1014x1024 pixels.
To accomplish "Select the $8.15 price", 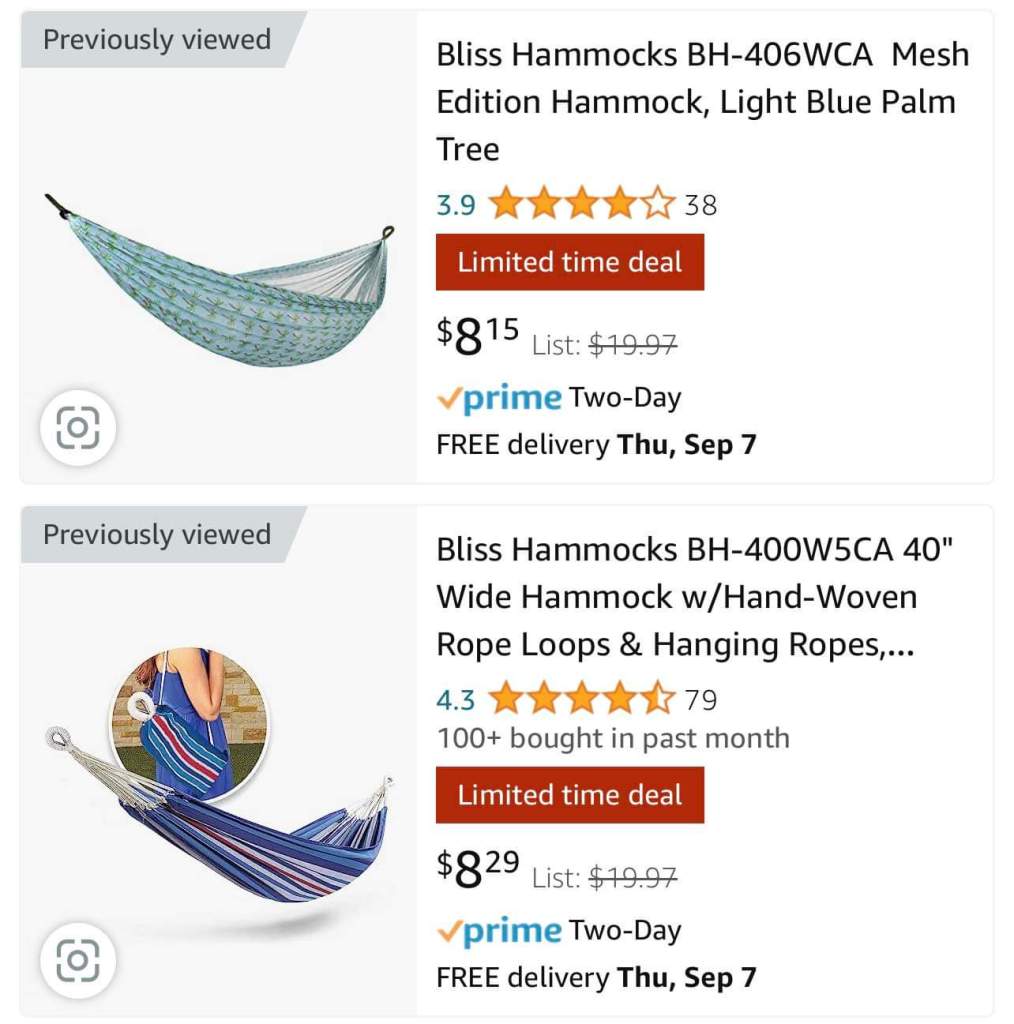I will point(477,338).
